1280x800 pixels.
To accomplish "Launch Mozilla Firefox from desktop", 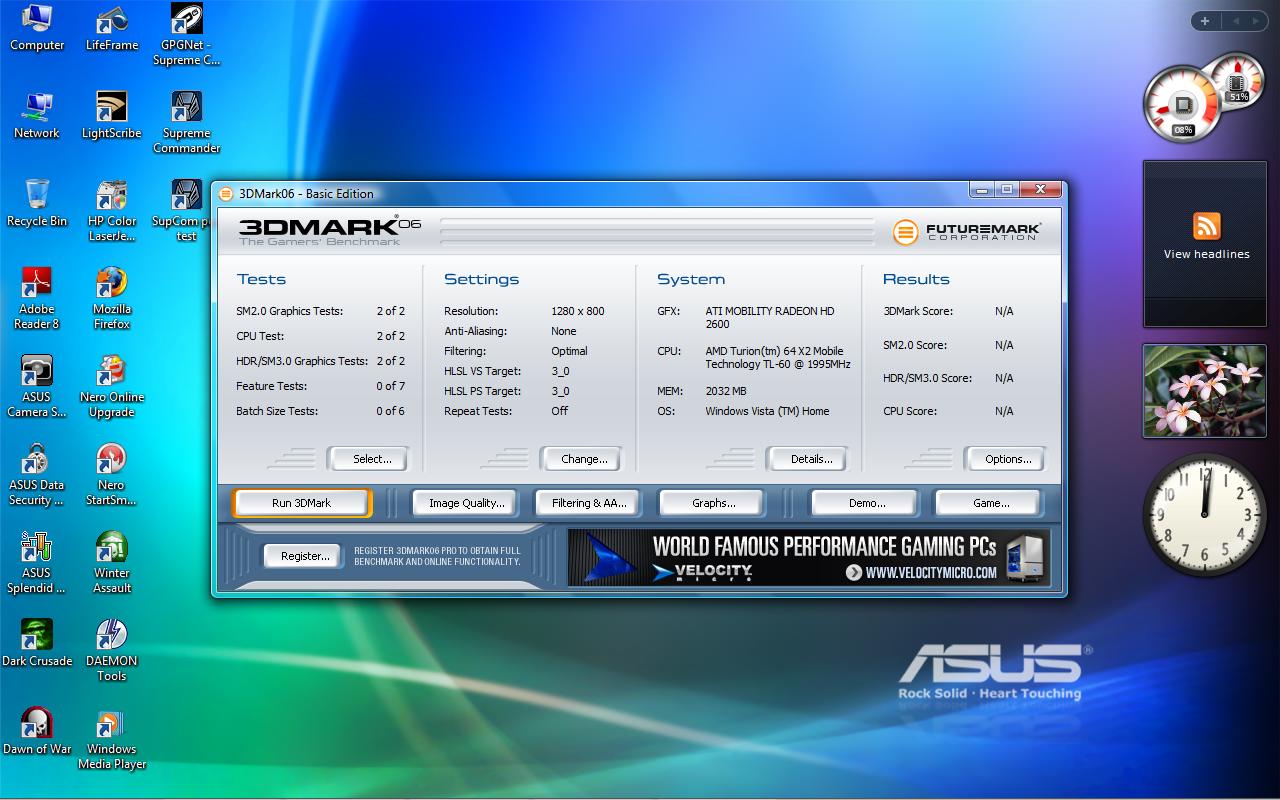I will point(111,298).
